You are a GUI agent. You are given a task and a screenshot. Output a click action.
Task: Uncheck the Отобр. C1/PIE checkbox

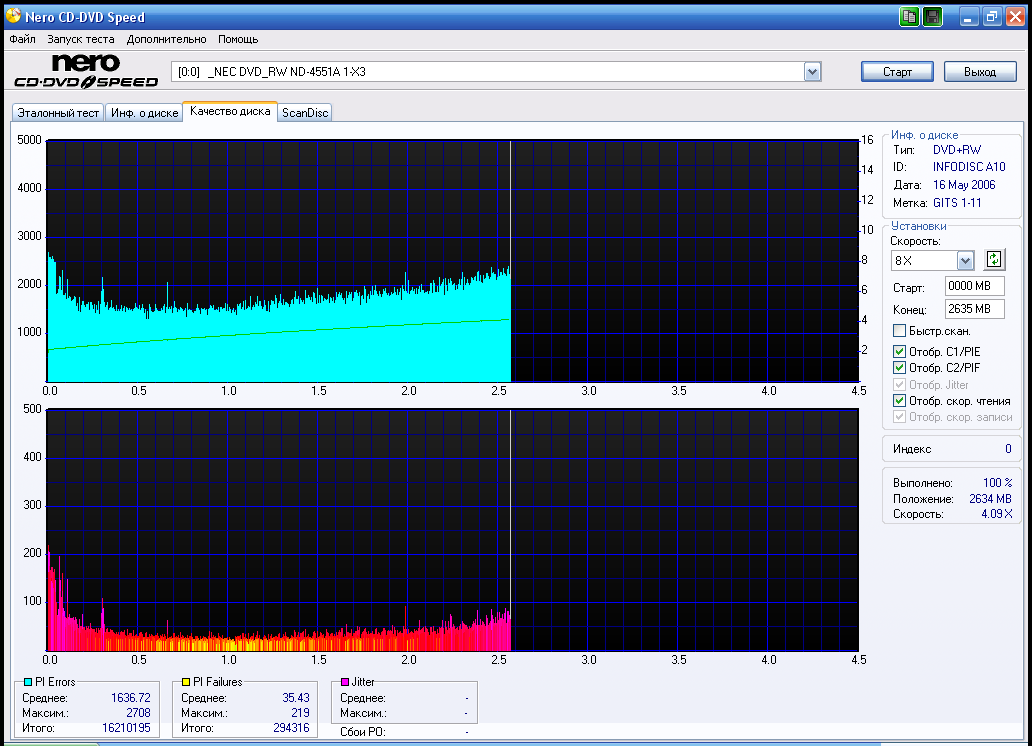point(899,352)
